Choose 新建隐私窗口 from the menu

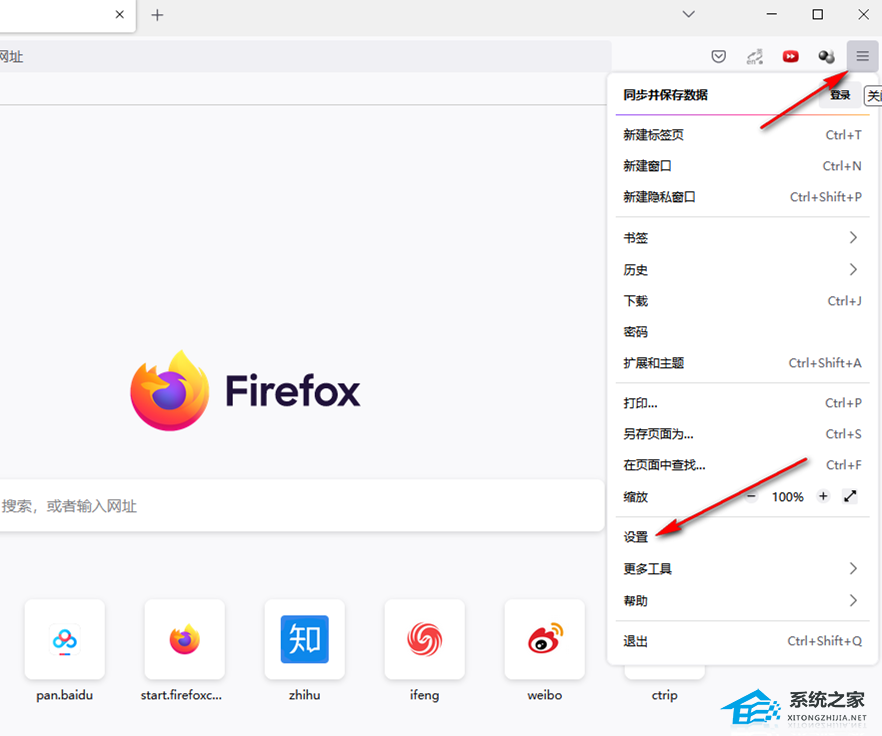(x=742, y=197)
